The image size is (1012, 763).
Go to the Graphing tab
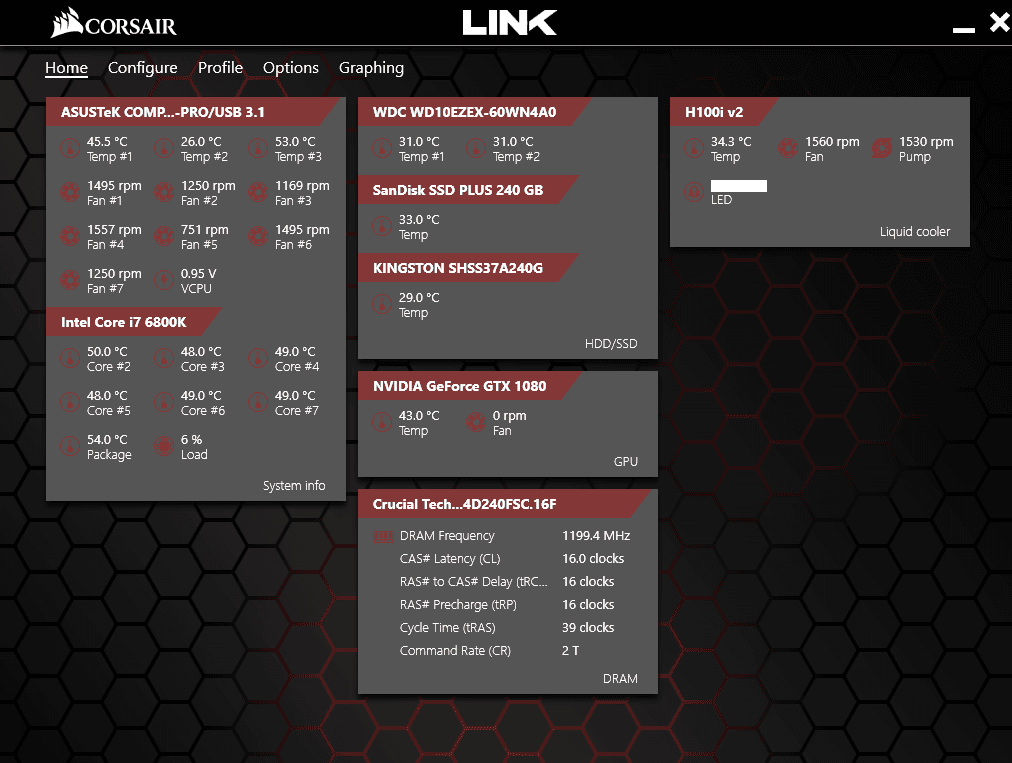tap(371, 68)
